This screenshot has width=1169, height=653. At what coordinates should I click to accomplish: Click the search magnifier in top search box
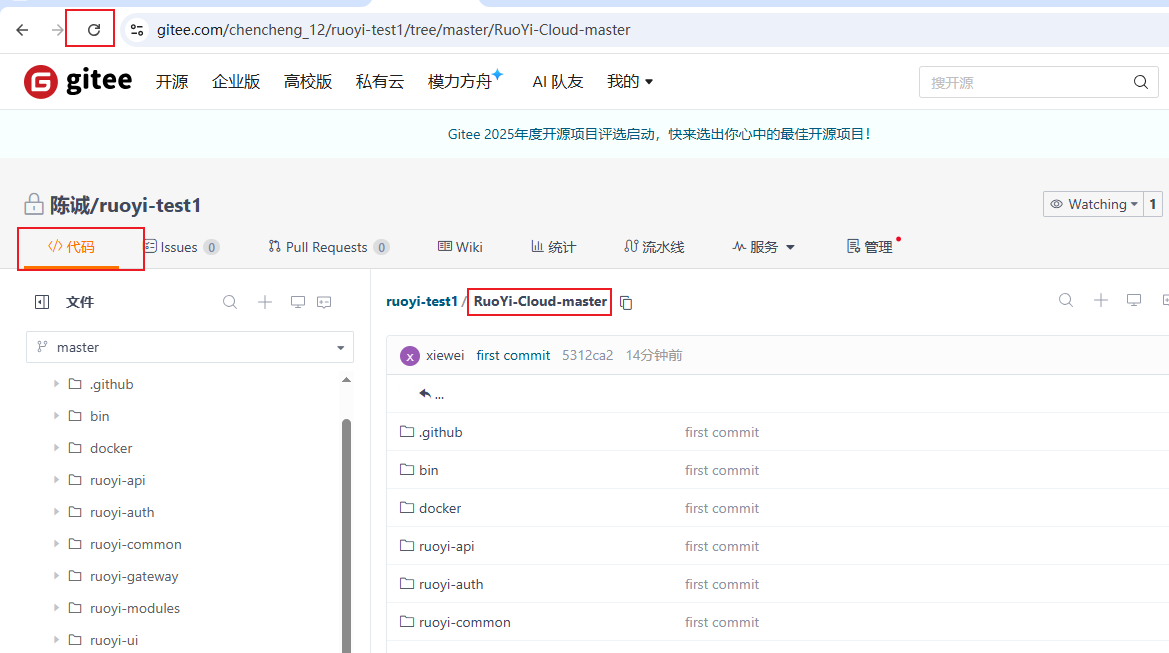[x=1141, y=82]
